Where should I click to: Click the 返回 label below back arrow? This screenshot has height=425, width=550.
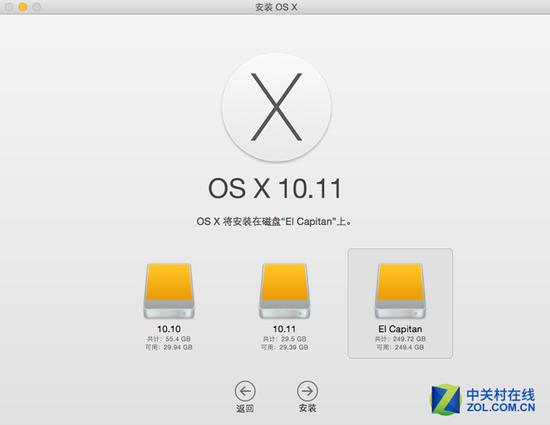pos(245,409)
